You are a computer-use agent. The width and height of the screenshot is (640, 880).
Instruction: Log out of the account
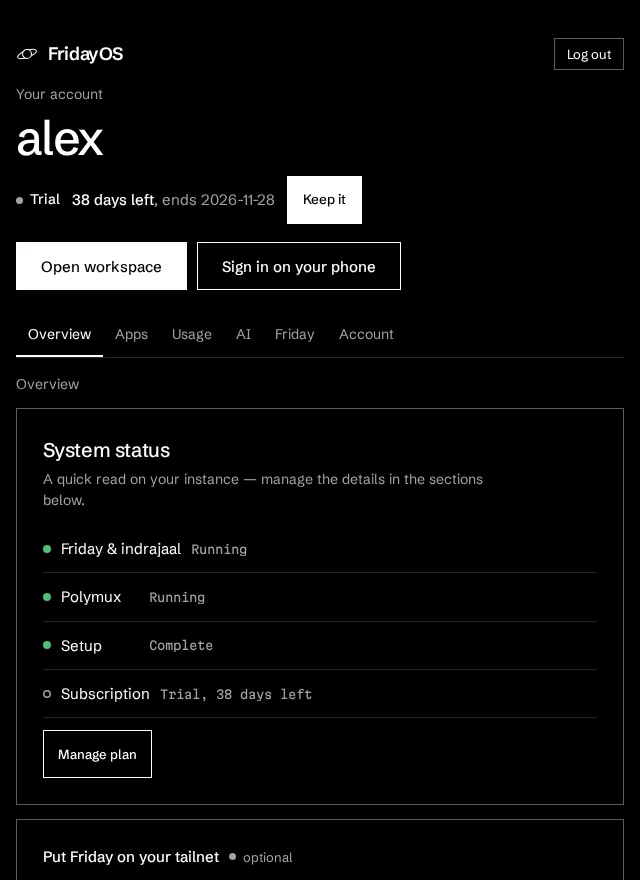click(x=589, y=54)
